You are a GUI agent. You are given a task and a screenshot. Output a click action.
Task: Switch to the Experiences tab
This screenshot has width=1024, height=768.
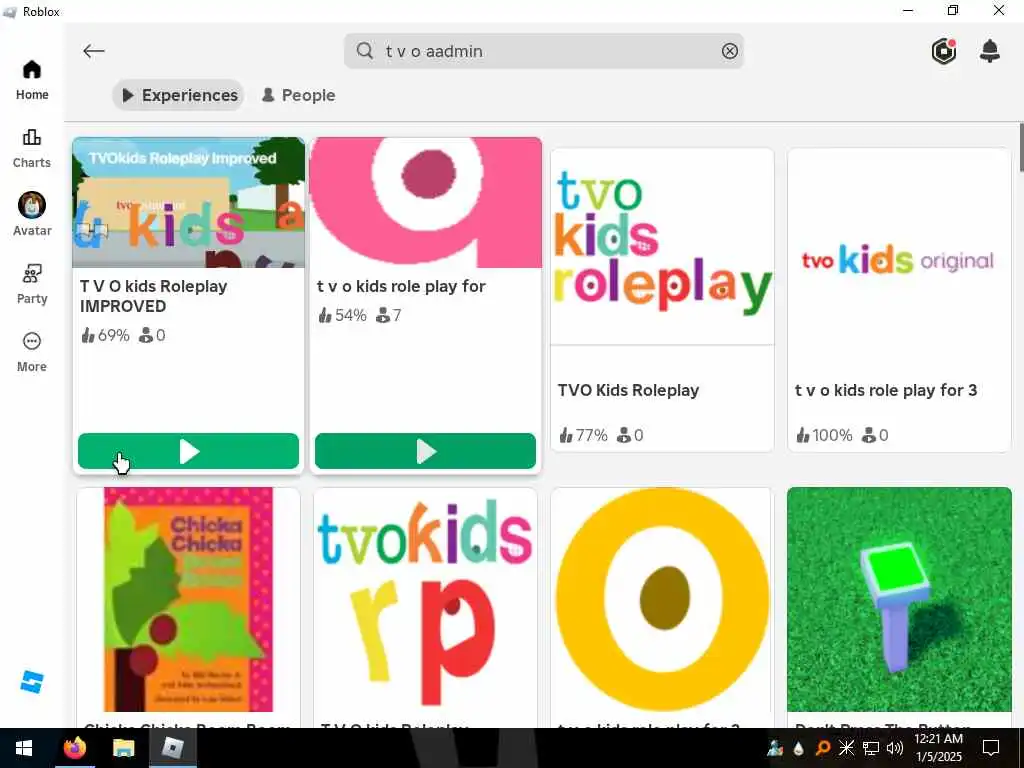pos(178,95)
